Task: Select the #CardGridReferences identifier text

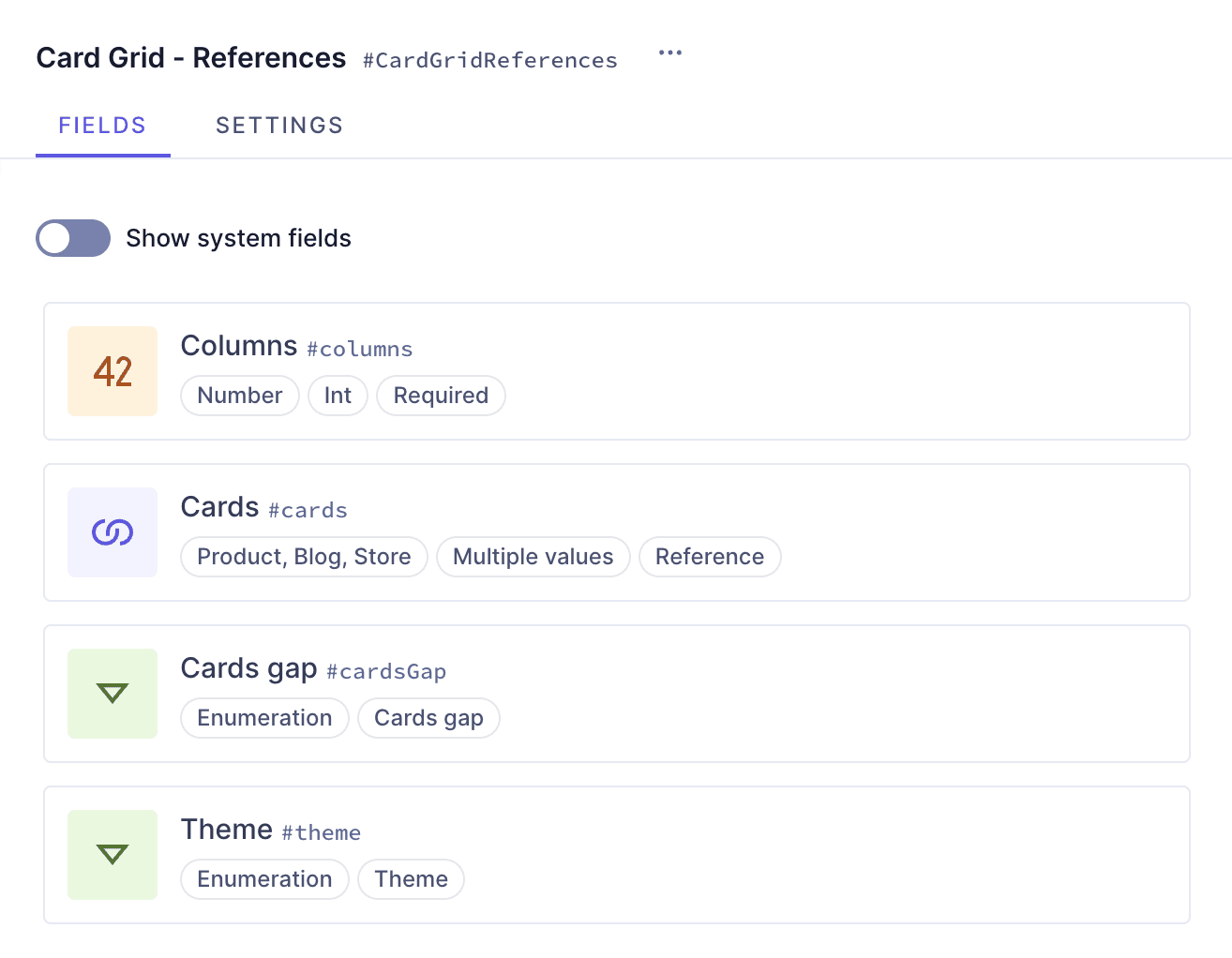Action: 489,60
